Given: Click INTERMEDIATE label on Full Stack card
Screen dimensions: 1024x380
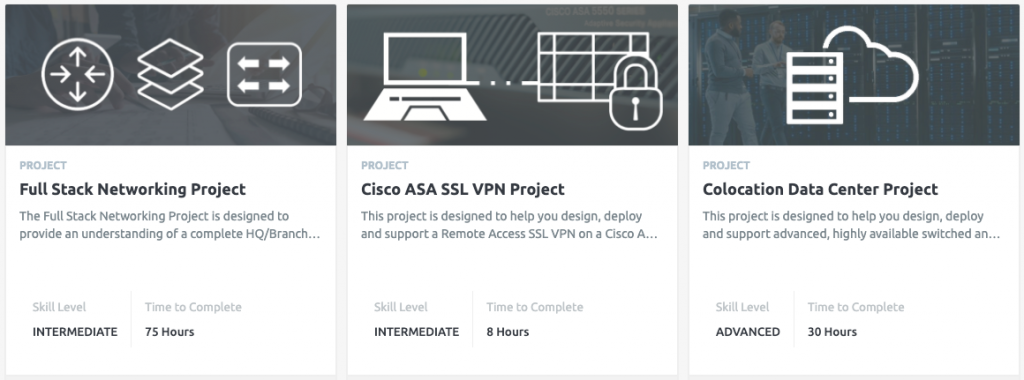Looking at the screenshot, I should [75, 332].
